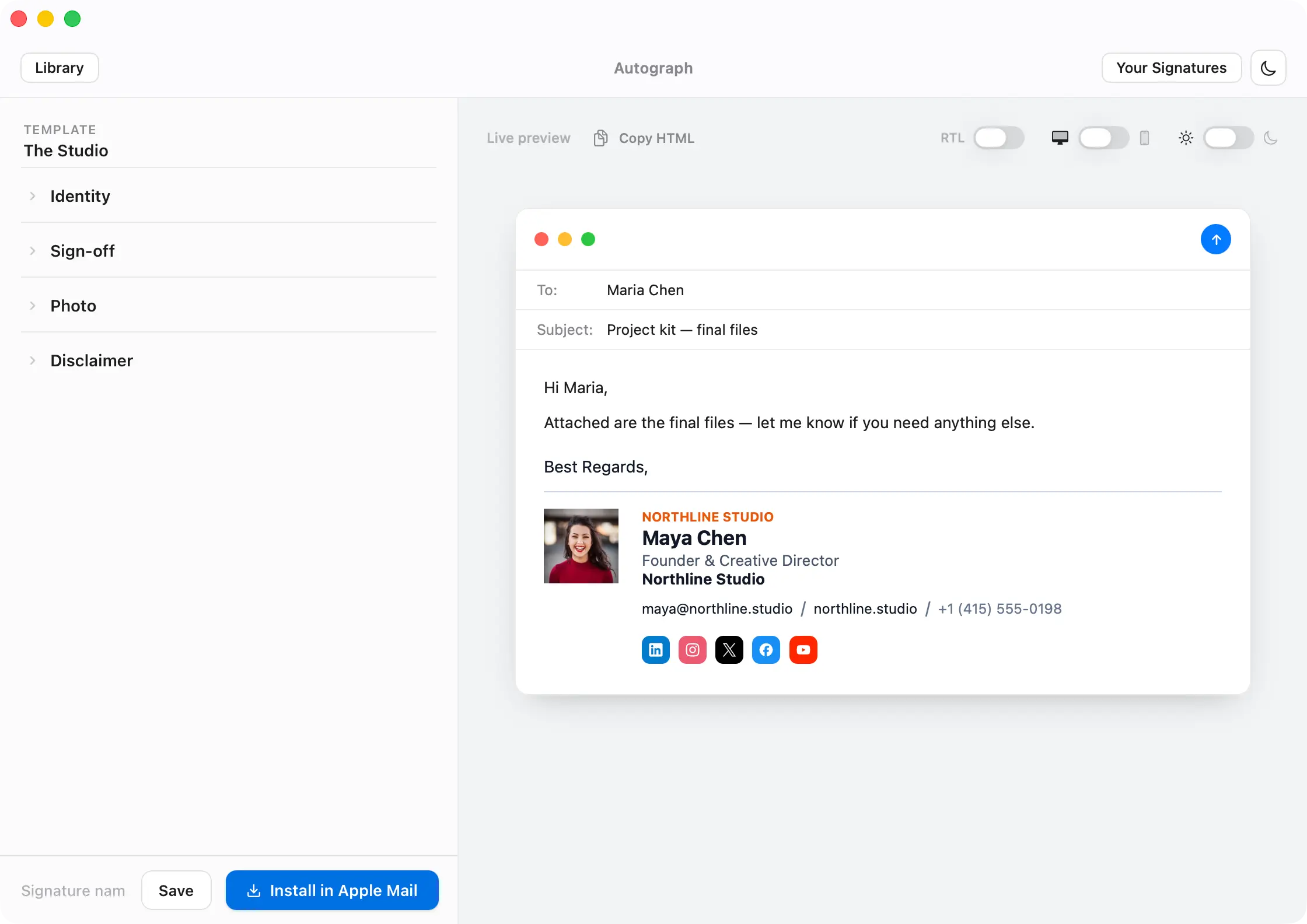Open the Identity settings section
Viewport: 1307px width, 924px height.
(x=229, y=196)
